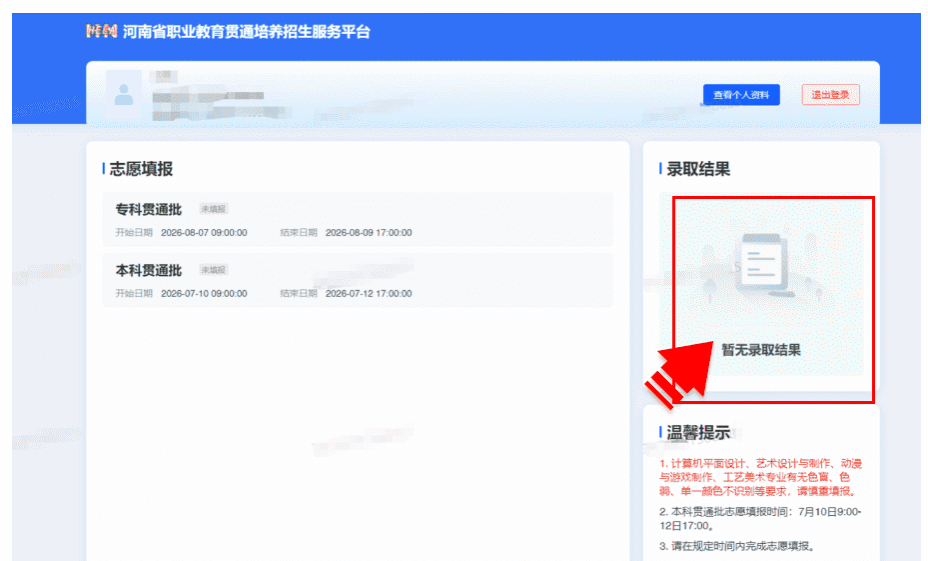Image resolution: width=928 pixels, height=561 pixels.
Task: Click the 录取结果 section heading
Action: (698, 169)
